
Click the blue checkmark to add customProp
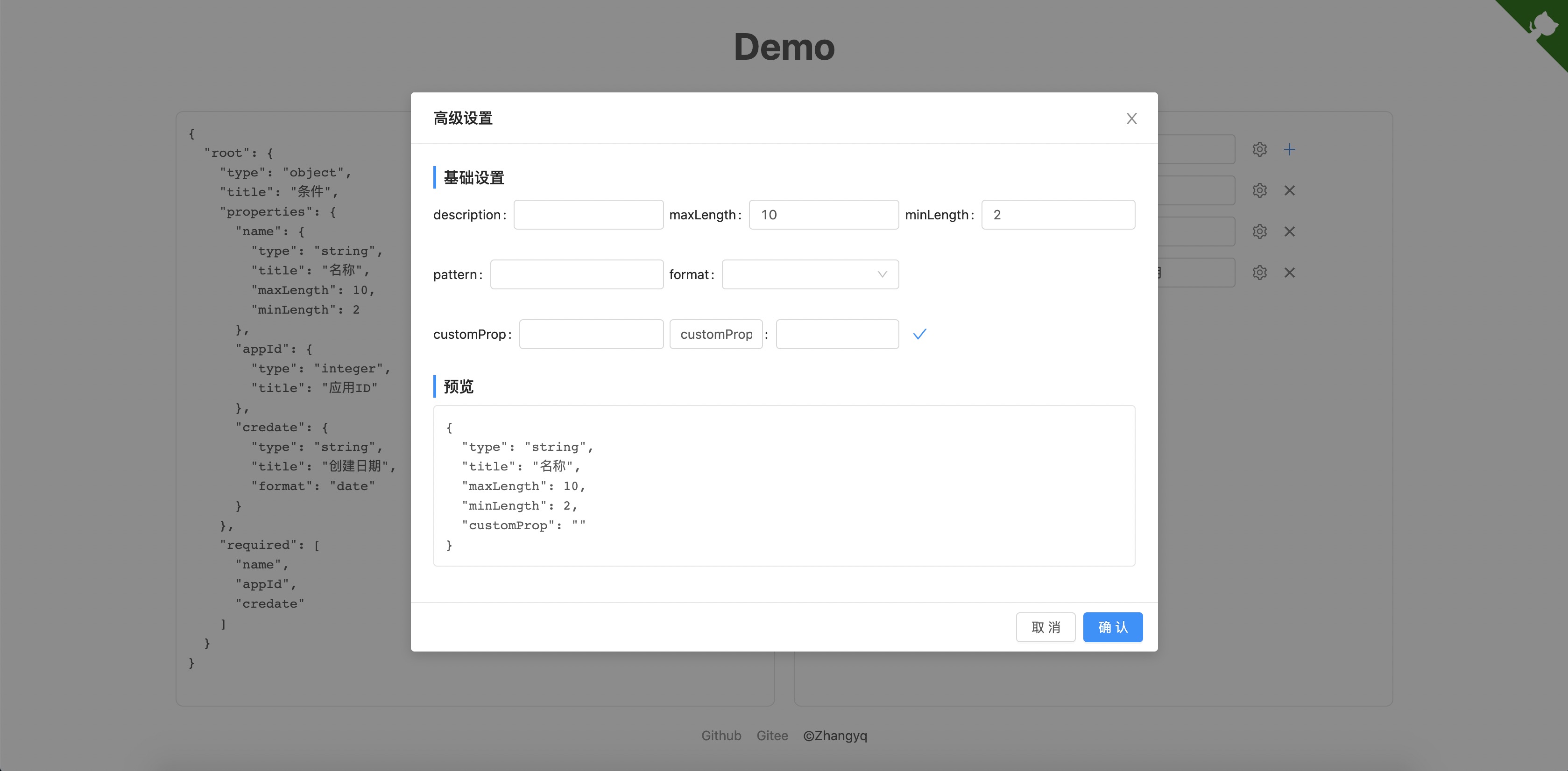919,334
